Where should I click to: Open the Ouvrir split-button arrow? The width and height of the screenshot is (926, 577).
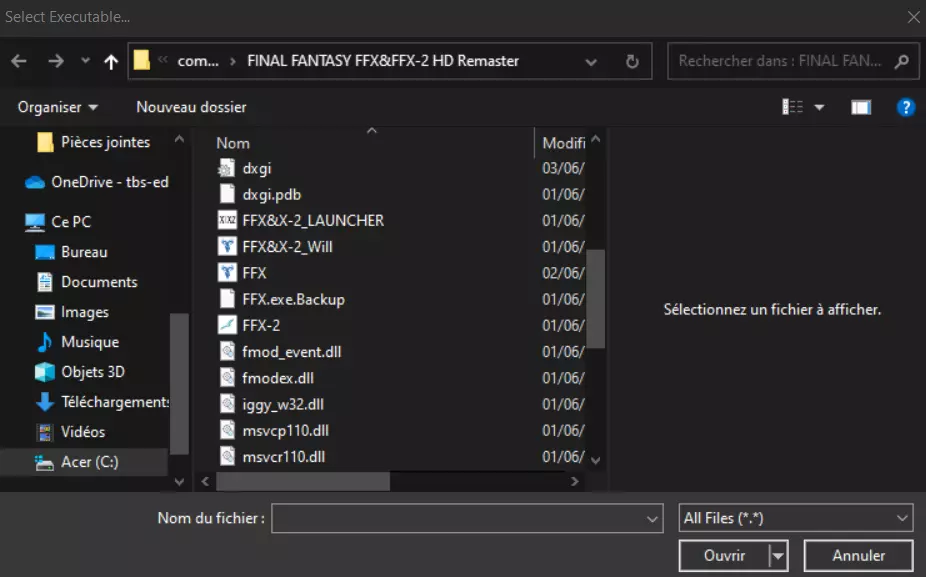point(778,556)
